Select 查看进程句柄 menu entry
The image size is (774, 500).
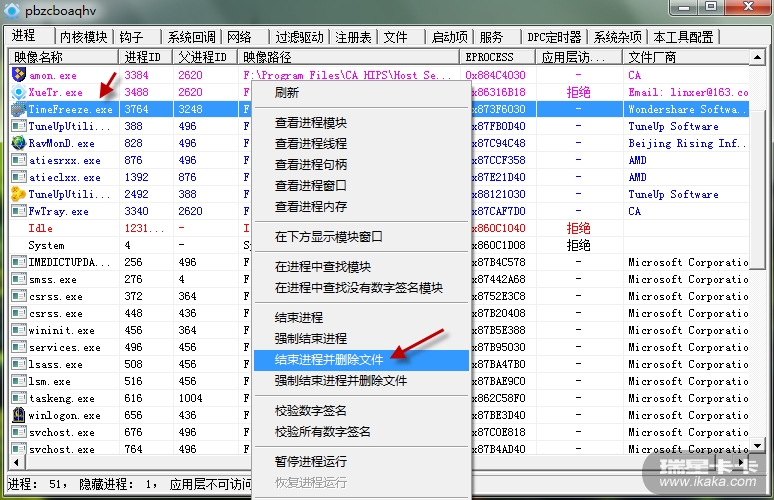361,164
